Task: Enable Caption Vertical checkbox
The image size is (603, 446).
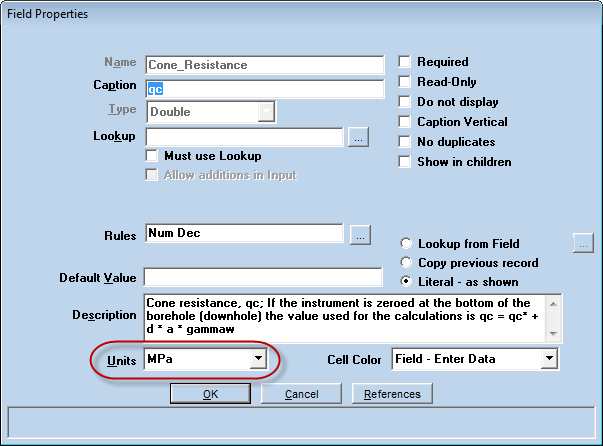Action: tap(405, 122)
